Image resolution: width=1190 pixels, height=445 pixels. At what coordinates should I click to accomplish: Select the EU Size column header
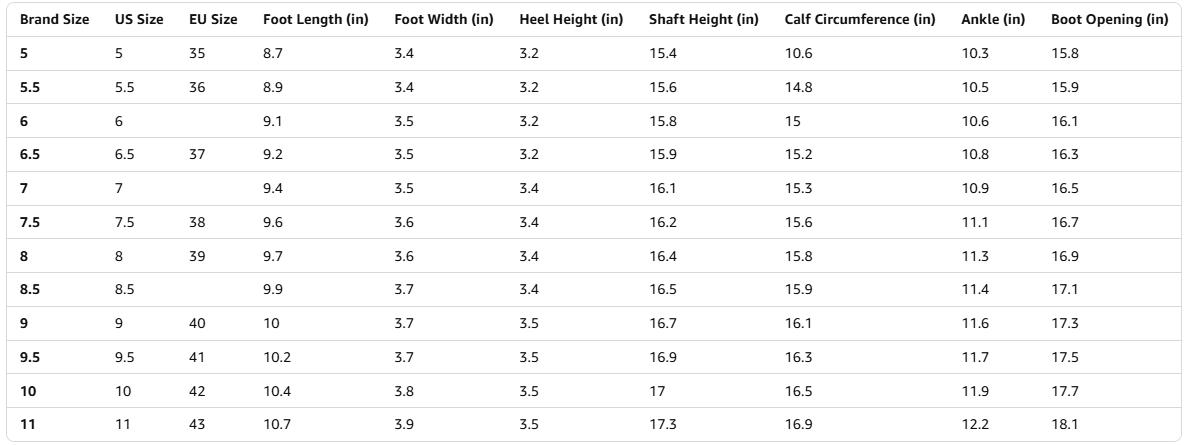coord(213,20)
